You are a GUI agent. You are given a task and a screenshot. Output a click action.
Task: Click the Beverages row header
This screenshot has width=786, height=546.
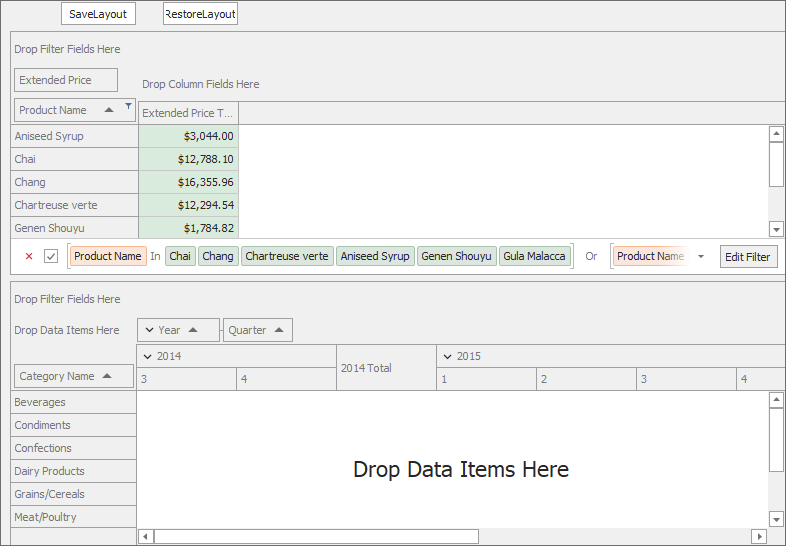tap(73, 403)
